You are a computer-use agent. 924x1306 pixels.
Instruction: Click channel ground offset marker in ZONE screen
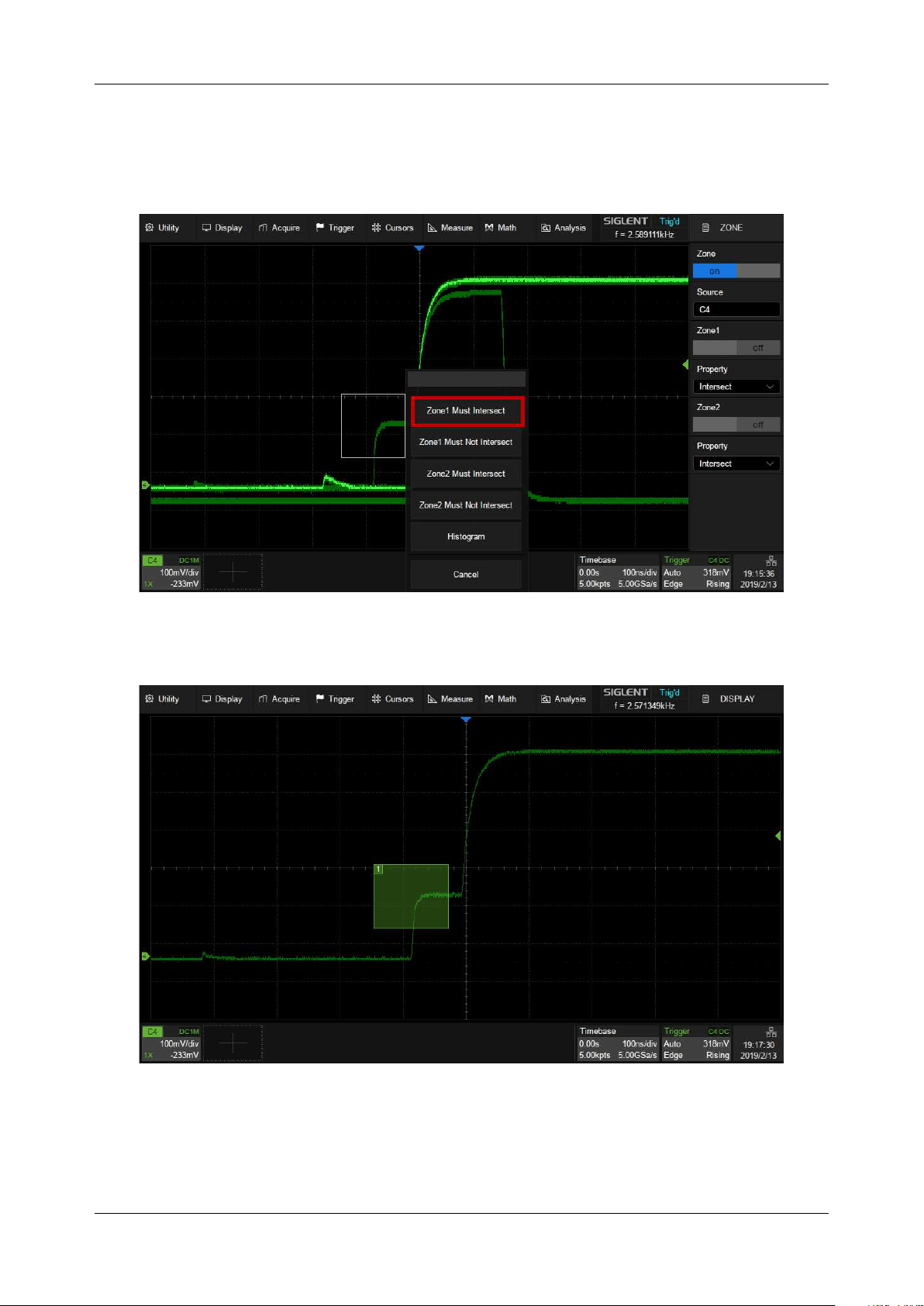[x=145, y=485]
